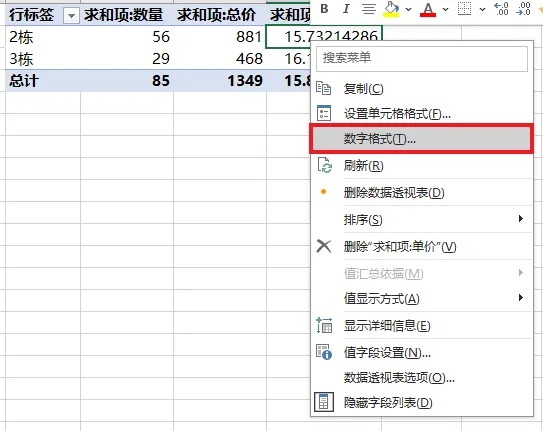Viewport: 543px width, 431px height.
Task: Expand the 值显示方式 submenu arrow
Action: [x=520, y=297]
